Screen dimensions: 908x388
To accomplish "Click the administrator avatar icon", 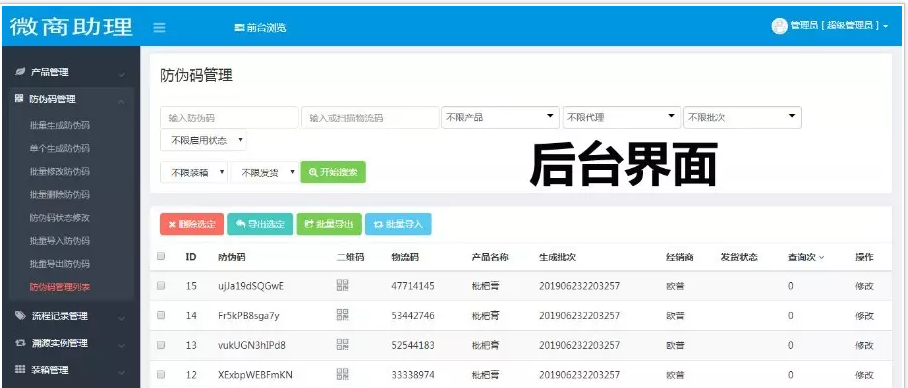I will coord(779,25).
